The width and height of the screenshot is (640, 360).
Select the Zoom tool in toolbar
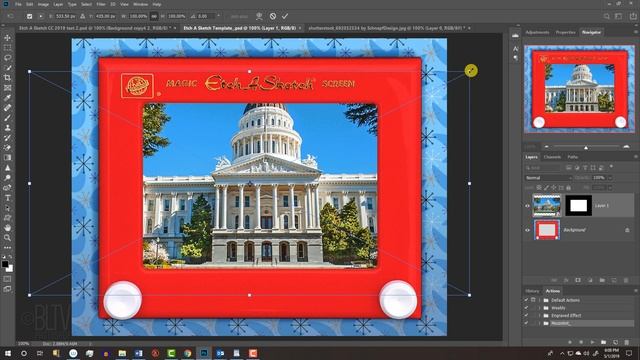[7, 237]
